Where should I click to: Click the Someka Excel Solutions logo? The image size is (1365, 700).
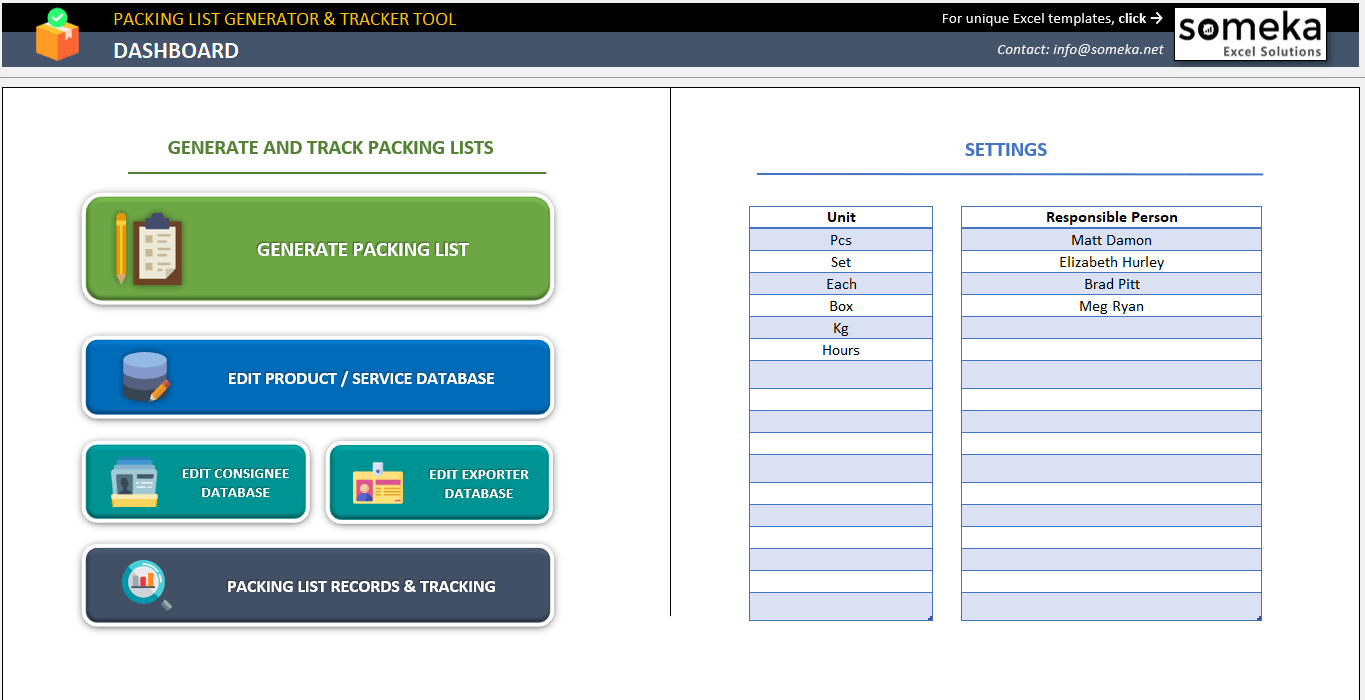coord(1249,33)
